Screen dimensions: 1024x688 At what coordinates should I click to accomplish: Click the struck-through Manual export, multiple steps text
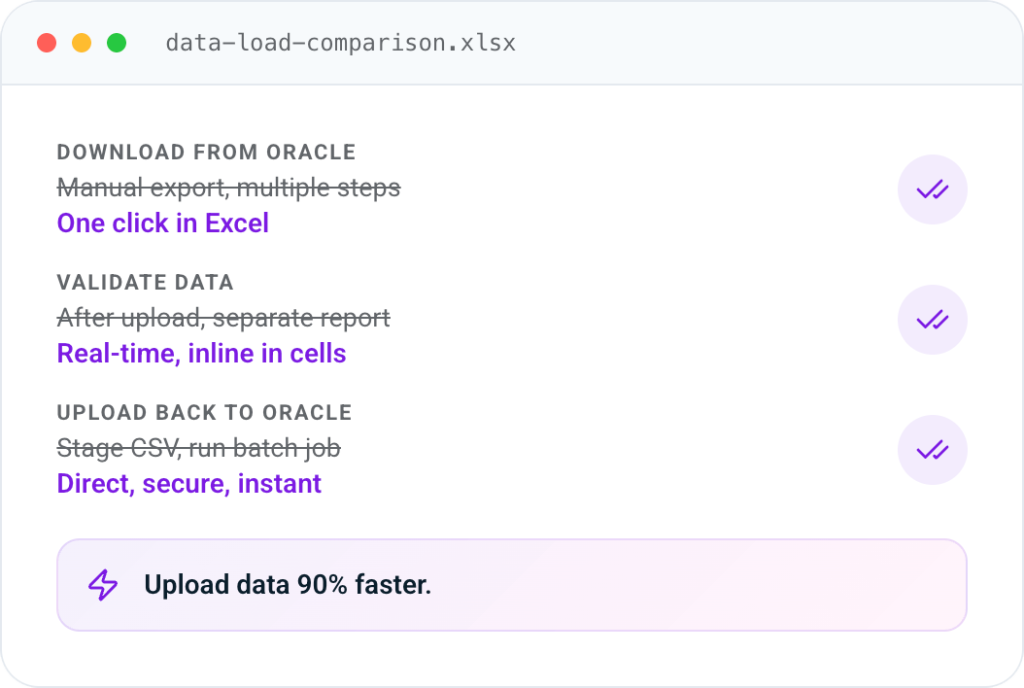[x=229, y=188]
